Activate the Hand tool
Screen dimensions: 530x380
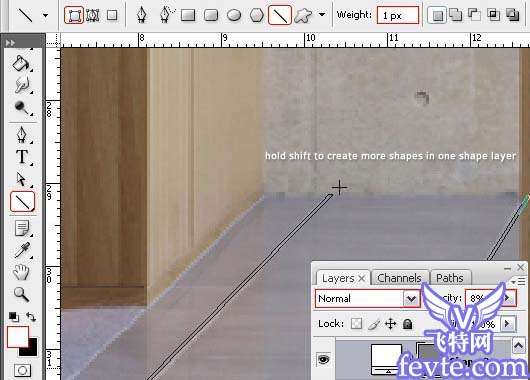21,272
